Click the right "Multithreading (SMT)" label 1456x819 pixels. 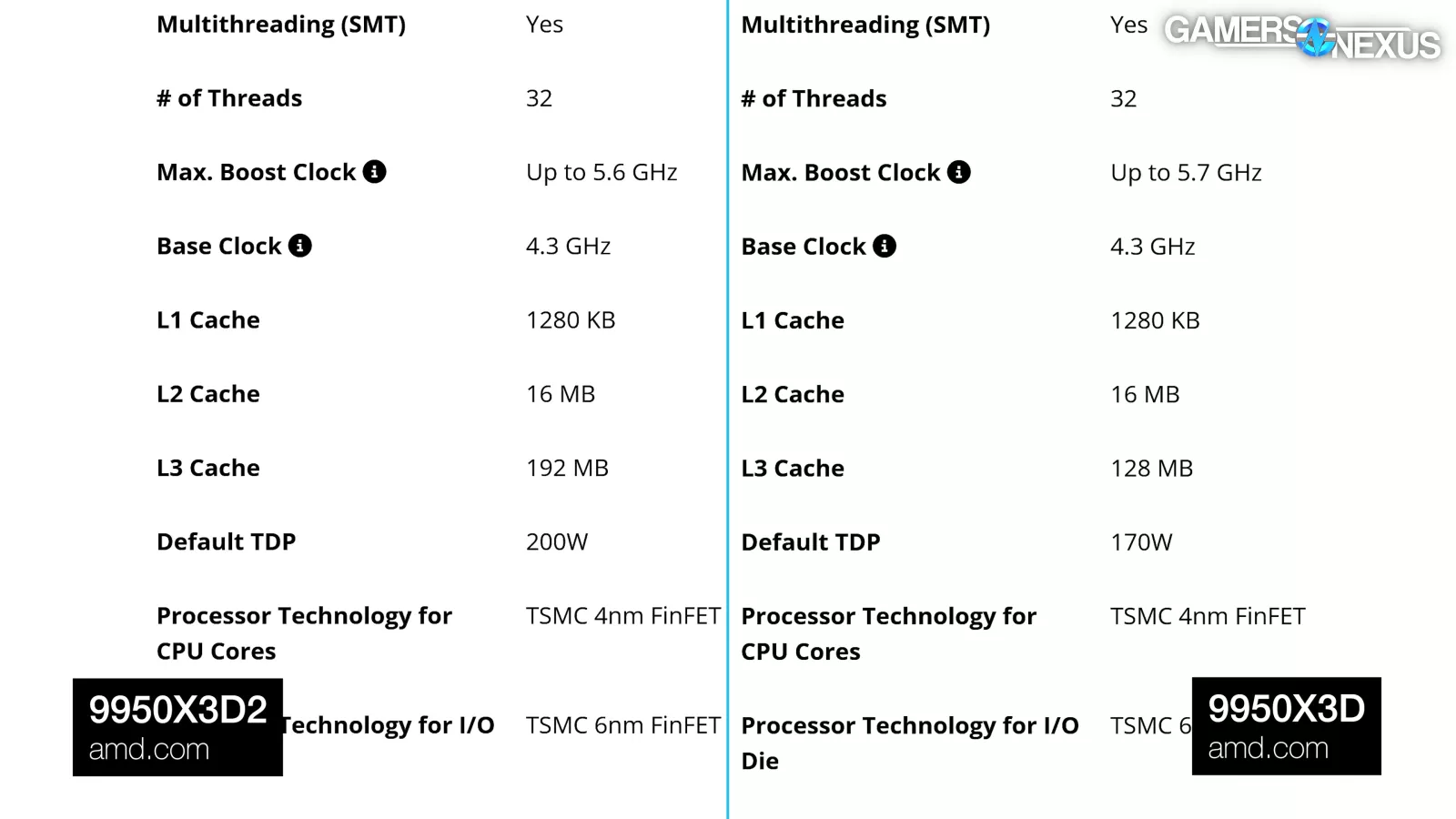tap(865, 25)
